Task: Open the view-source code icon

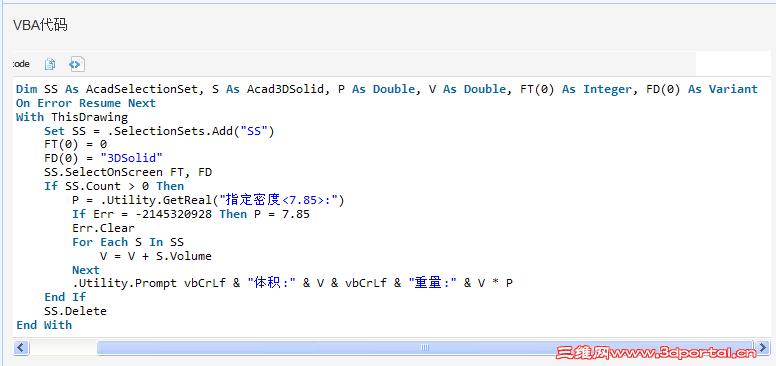Action: pos(77,64)
